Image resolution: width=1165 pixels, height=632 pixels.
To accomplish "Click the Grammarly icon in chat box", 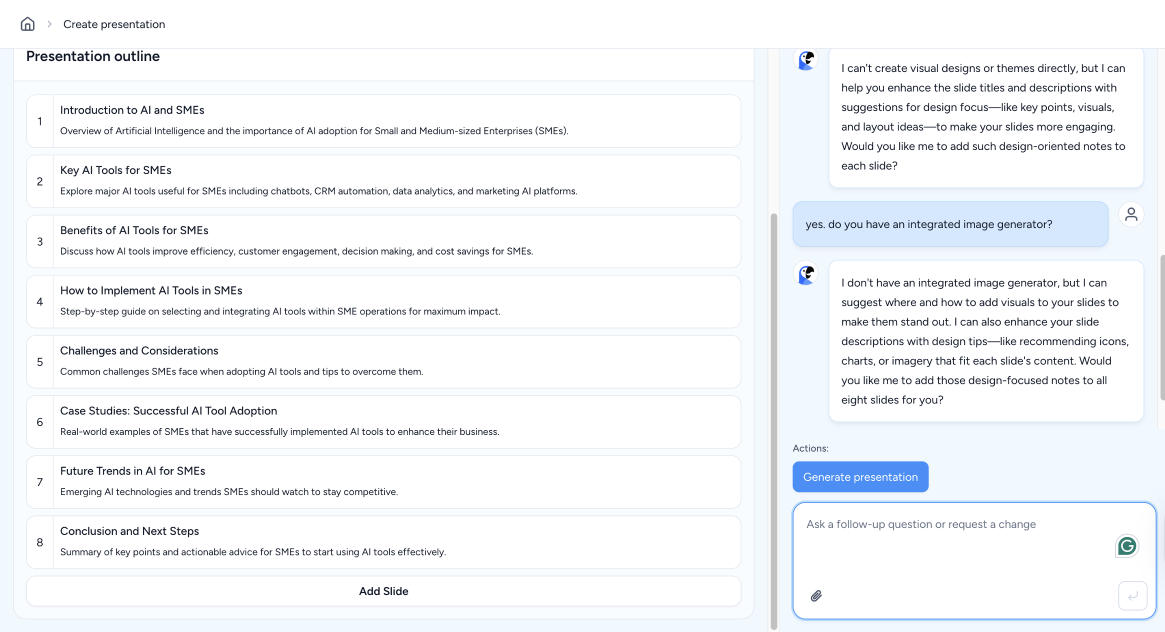I will tap(1126, 546).
